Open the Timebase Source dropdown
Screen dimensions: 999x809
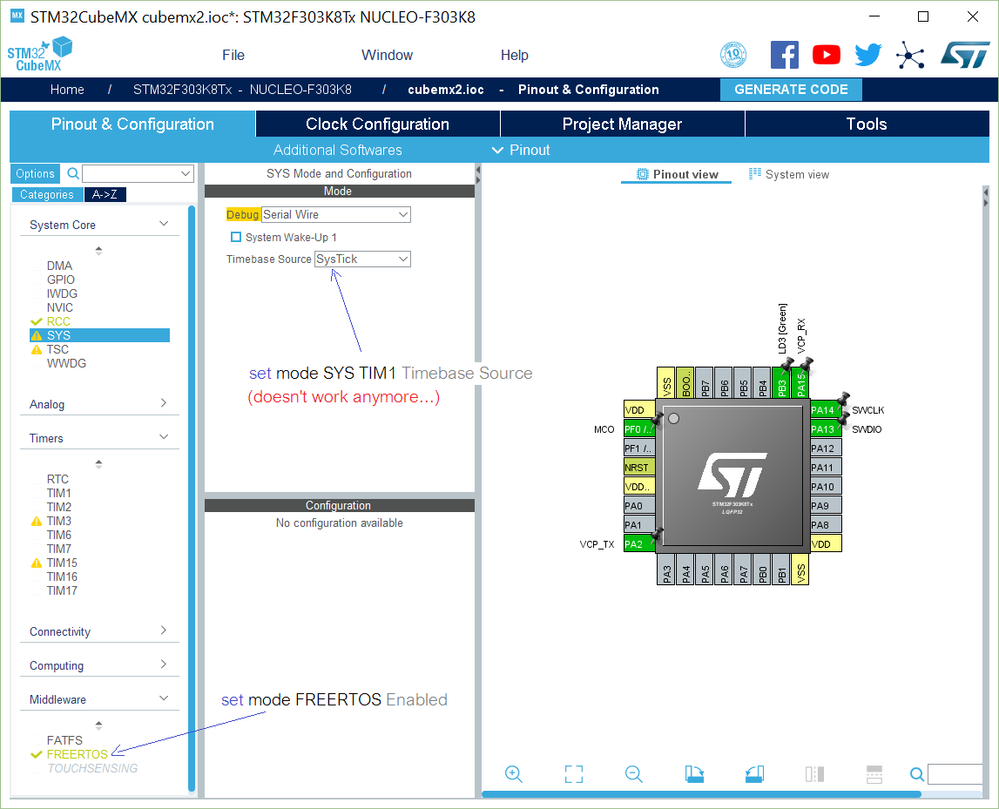coord(363,259)
